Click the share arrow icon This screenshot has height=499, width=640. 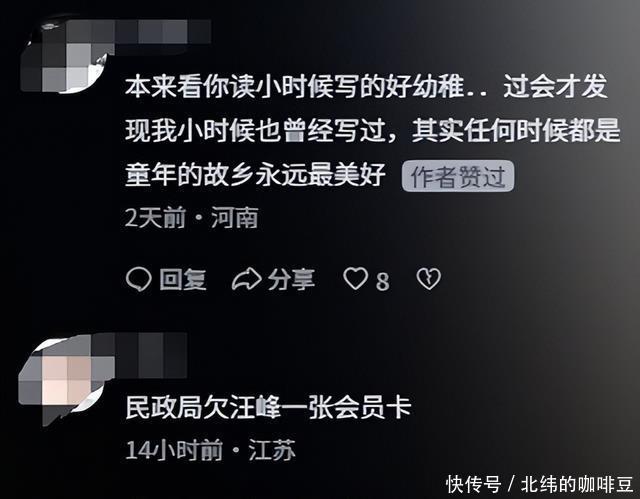(247, 279)
